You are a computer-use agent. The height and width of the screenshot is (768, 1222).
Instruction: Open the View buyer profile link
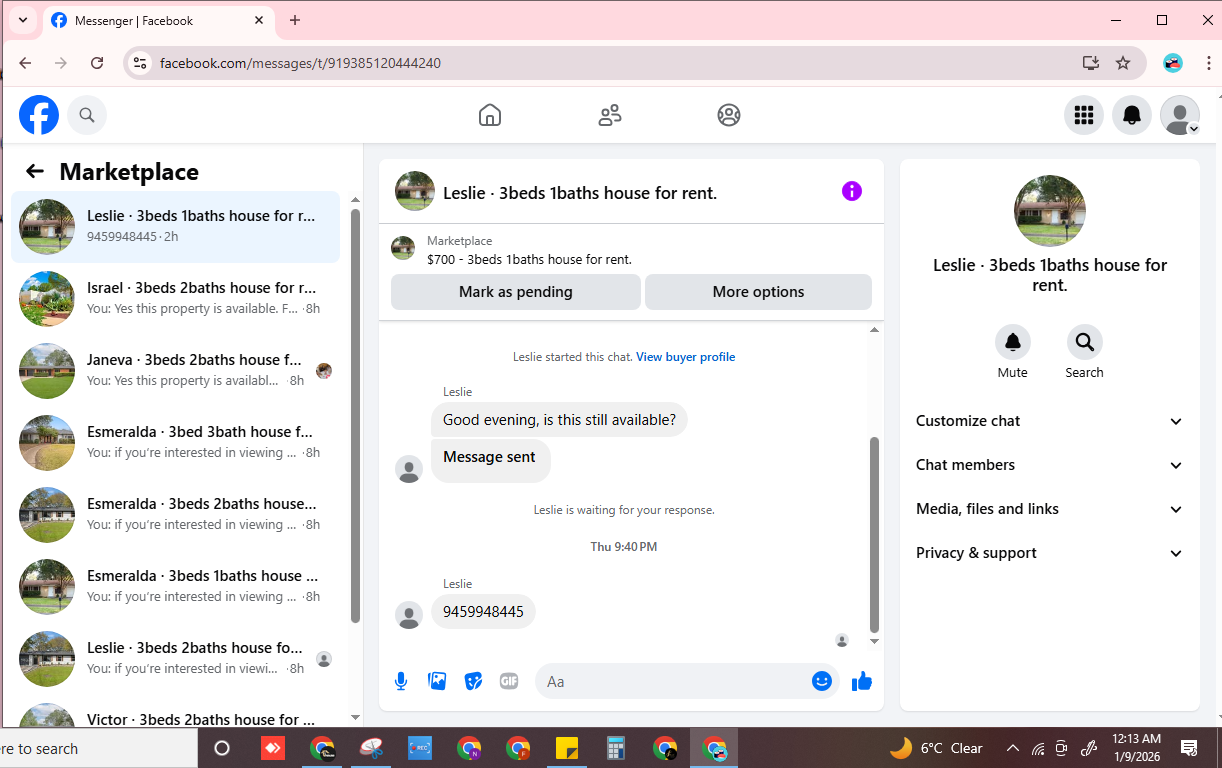click(x=685, y=357)
